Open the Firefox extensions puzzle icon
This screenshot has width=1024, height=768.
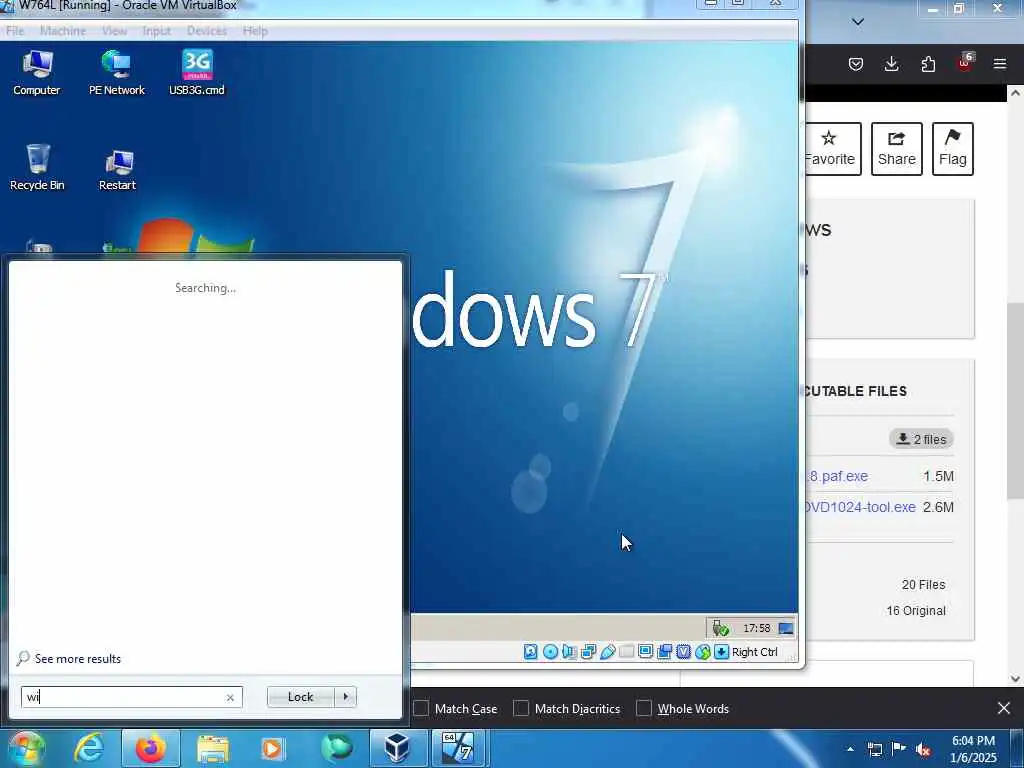click(x=928, y=63)
